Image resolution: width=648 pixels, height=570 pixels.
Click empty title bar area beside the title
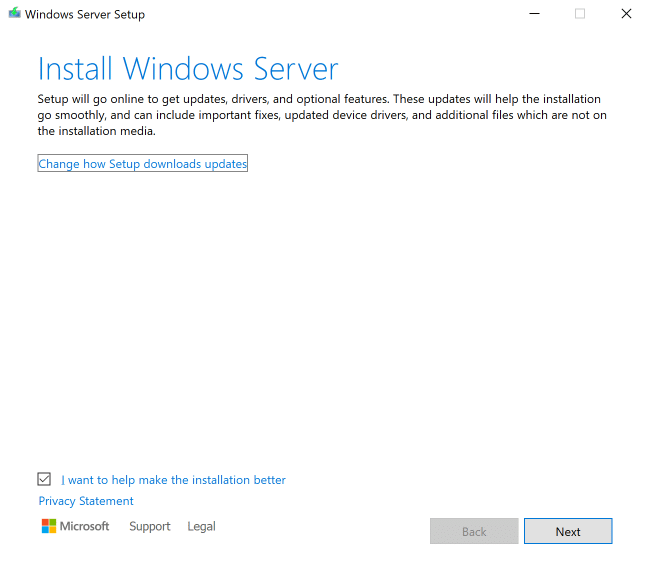331,14
